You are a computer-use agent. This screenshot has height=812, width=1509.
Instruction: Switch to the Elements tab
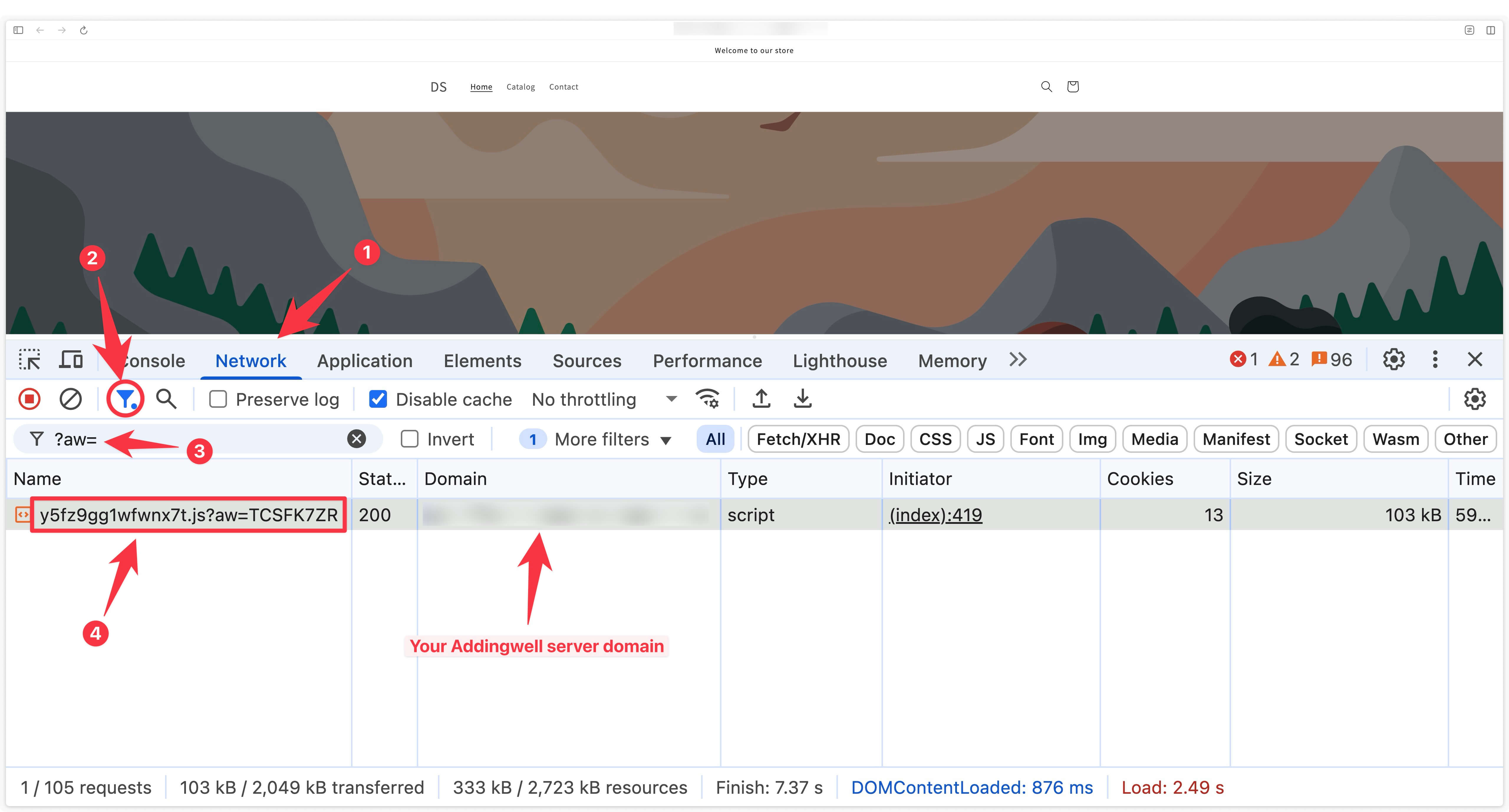(482, 361)
